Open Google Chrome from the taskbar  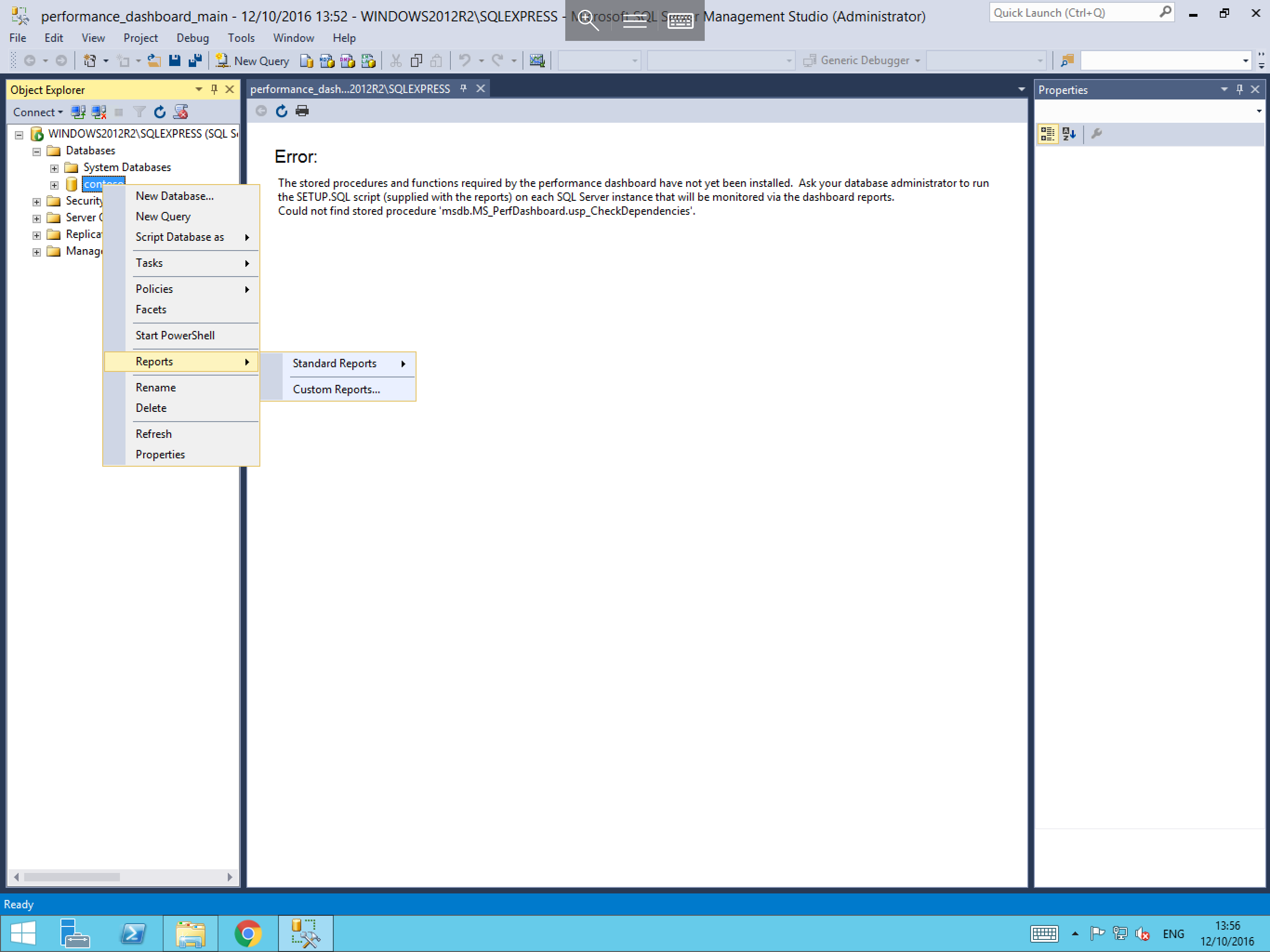tap(248, 933)
